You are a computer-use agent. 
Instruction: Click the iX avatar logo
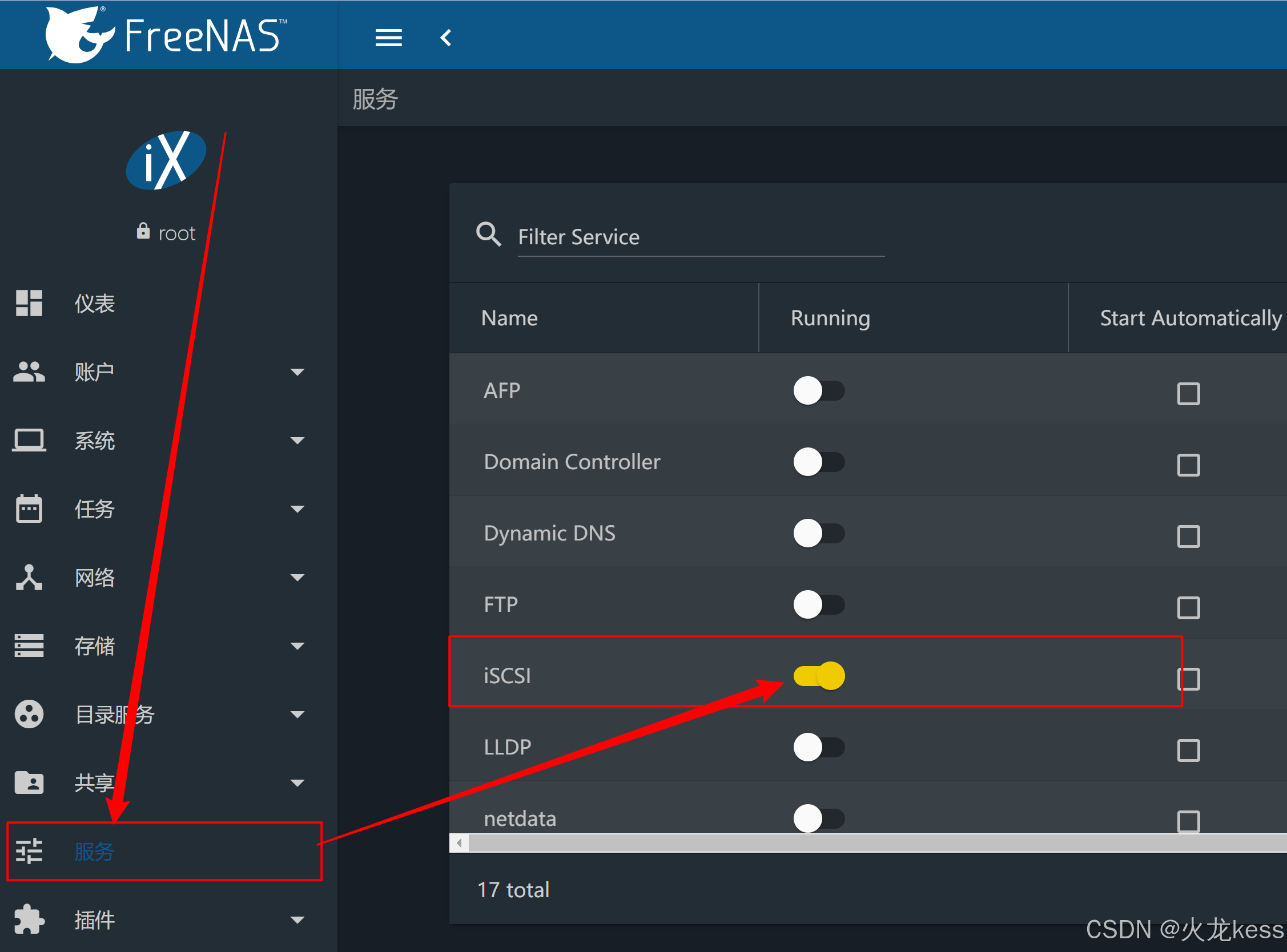[x=166, y=161]
